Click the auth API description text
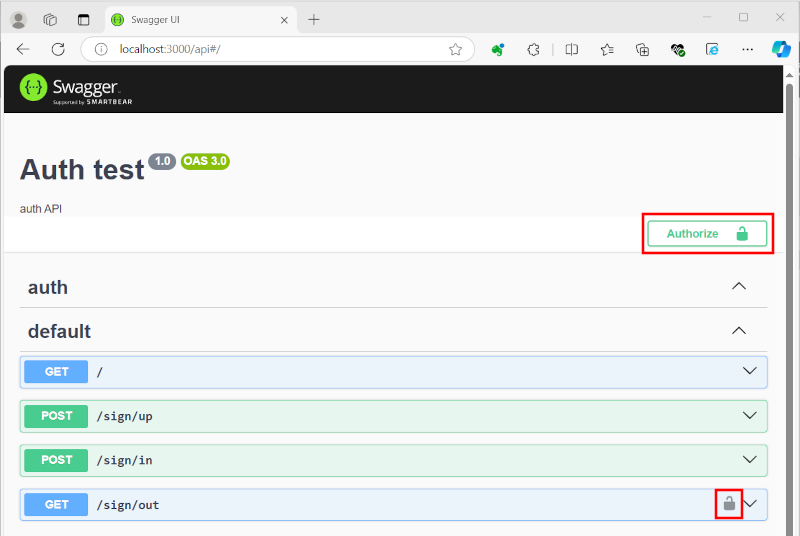 tap(41, 209)
